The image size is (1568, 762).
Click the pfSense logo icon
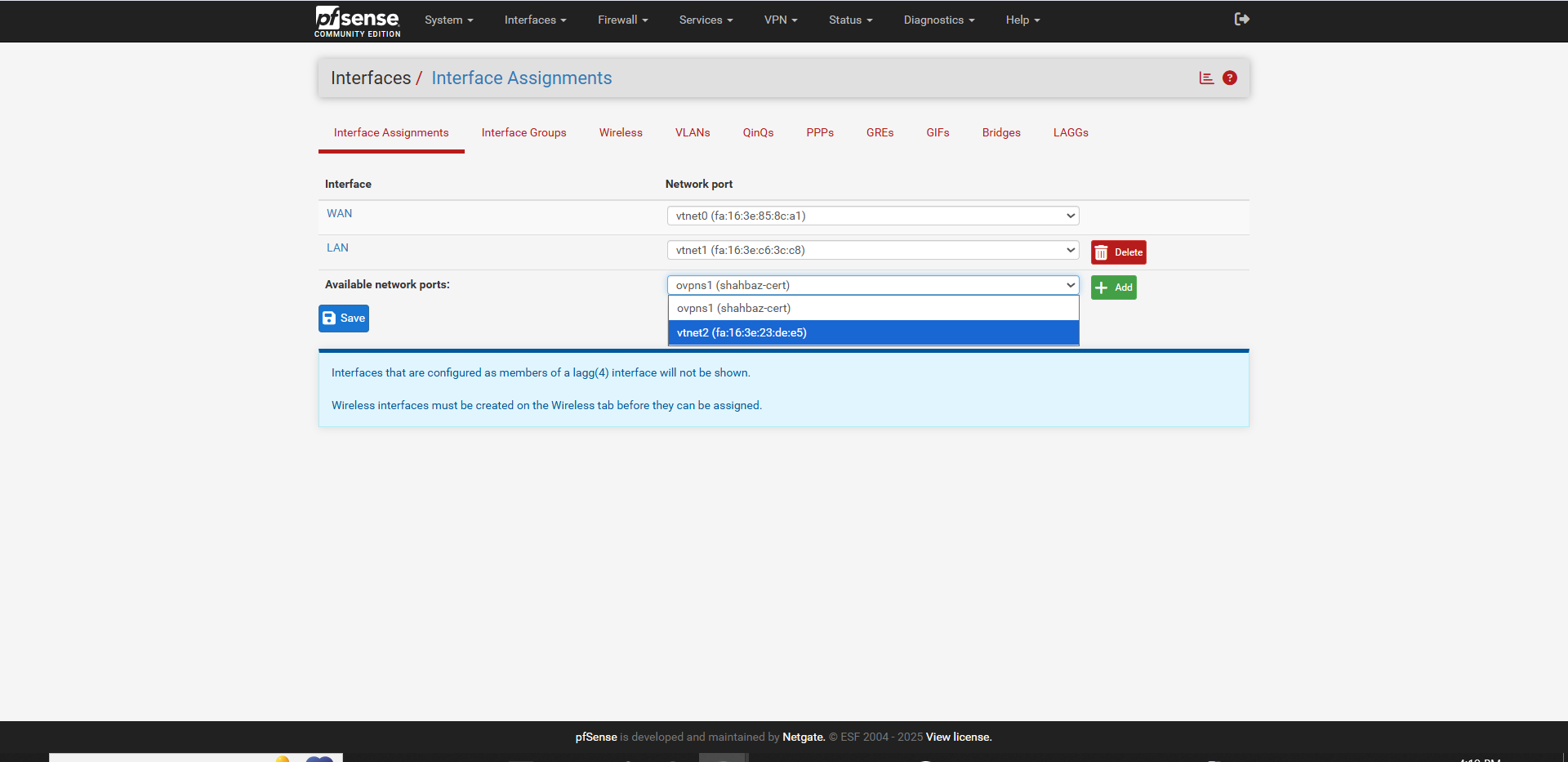coord(357,20)
